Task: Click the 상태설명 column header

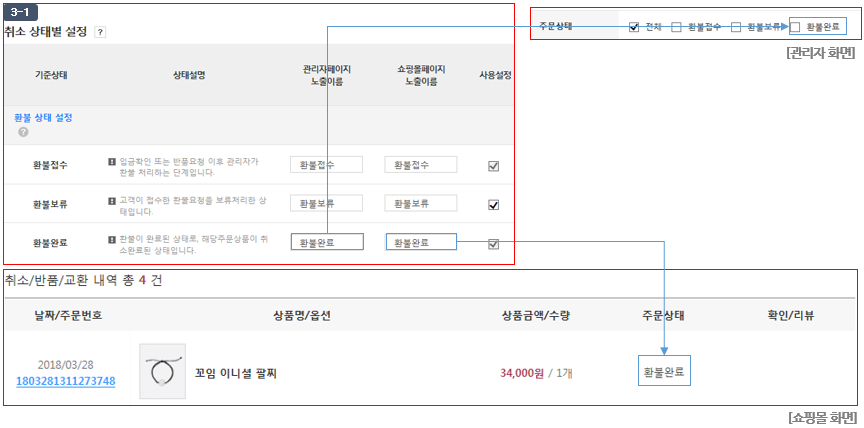Action: [x=190, y=75]
